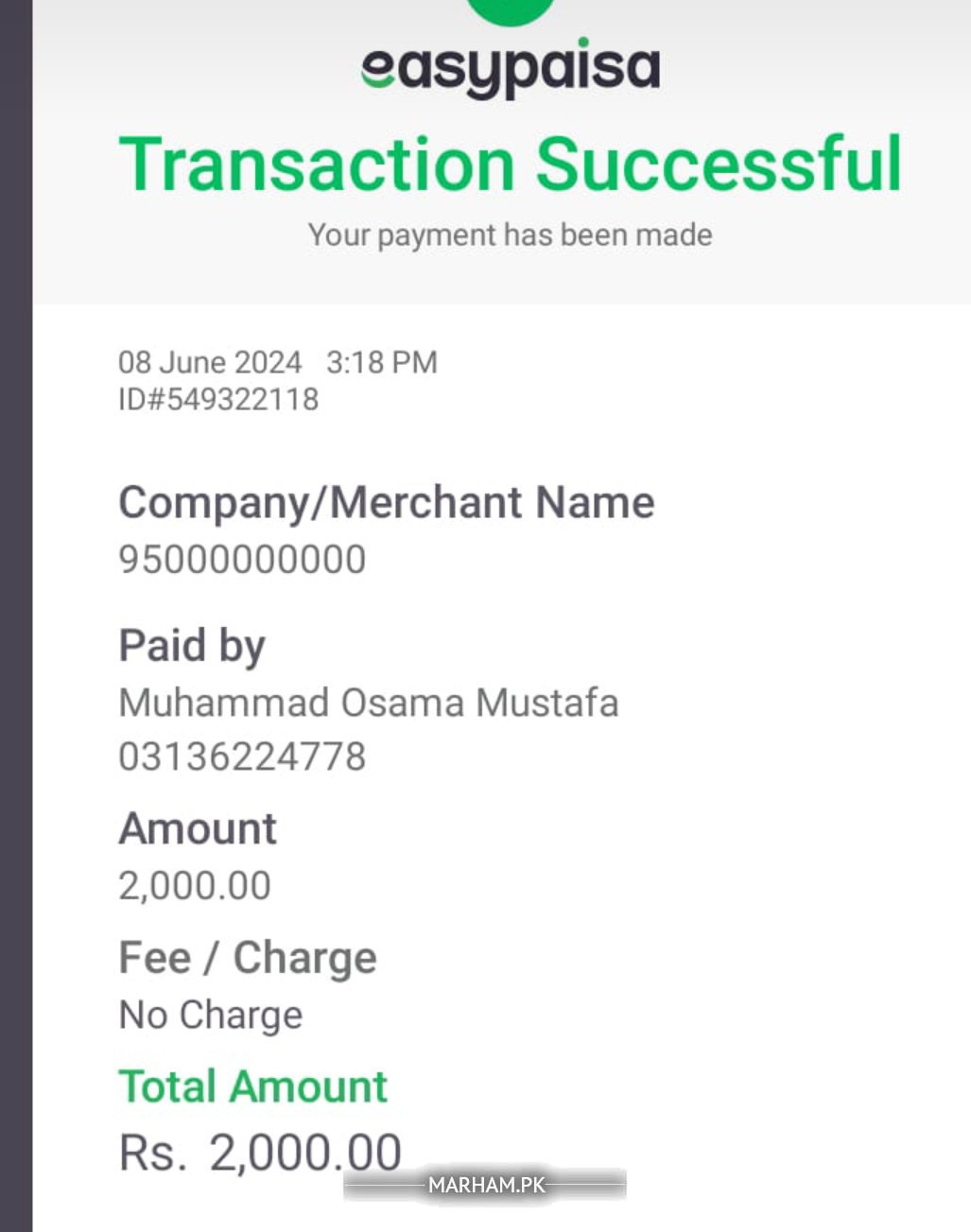
Task: Click the green success circle at top
Action: point(511,9)
